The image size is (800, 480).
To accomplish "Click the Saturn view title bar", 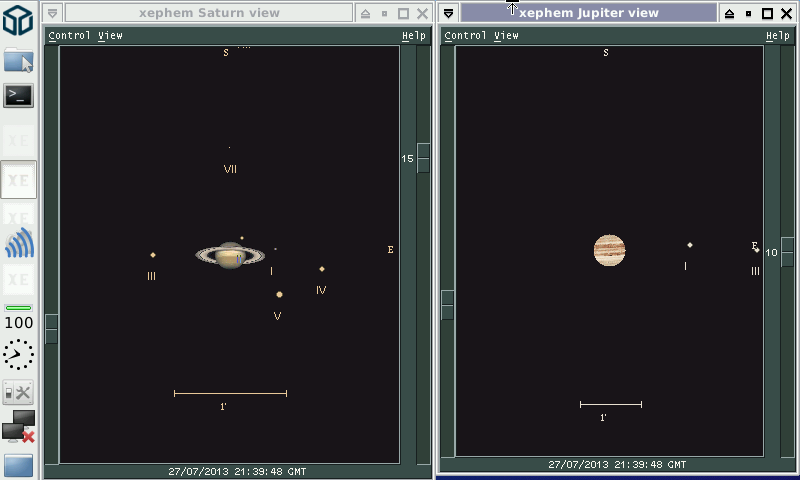I will click(209, 13).
